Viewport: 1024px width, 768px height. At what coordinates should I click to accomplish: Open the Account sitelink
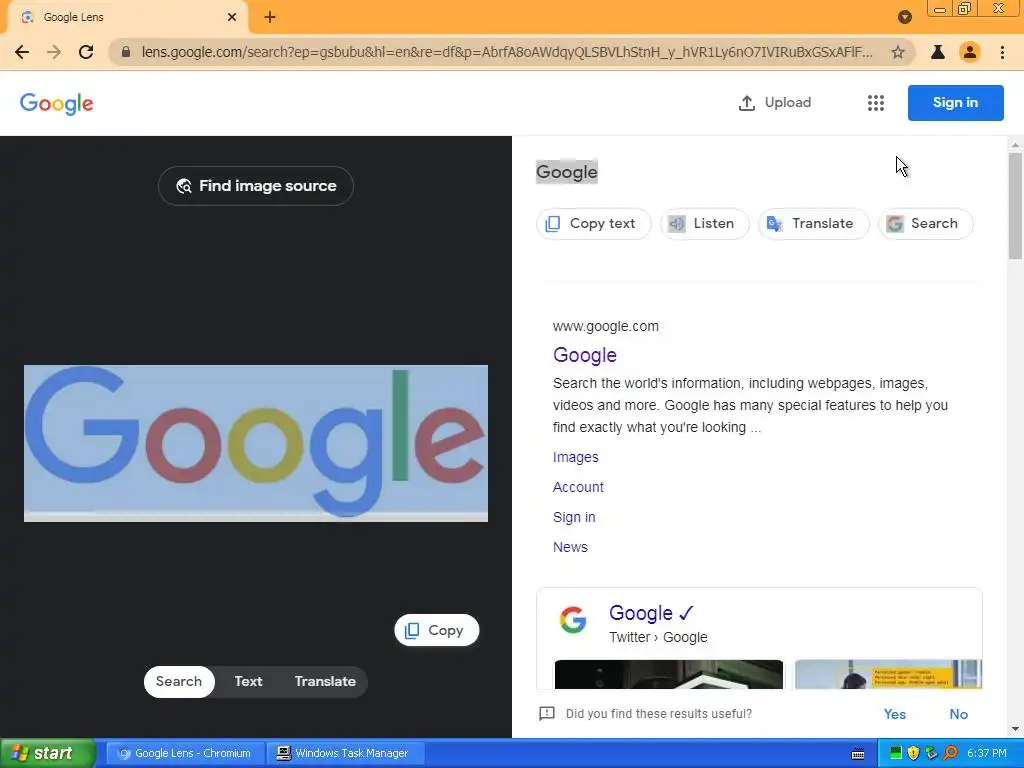coord(578,487)
